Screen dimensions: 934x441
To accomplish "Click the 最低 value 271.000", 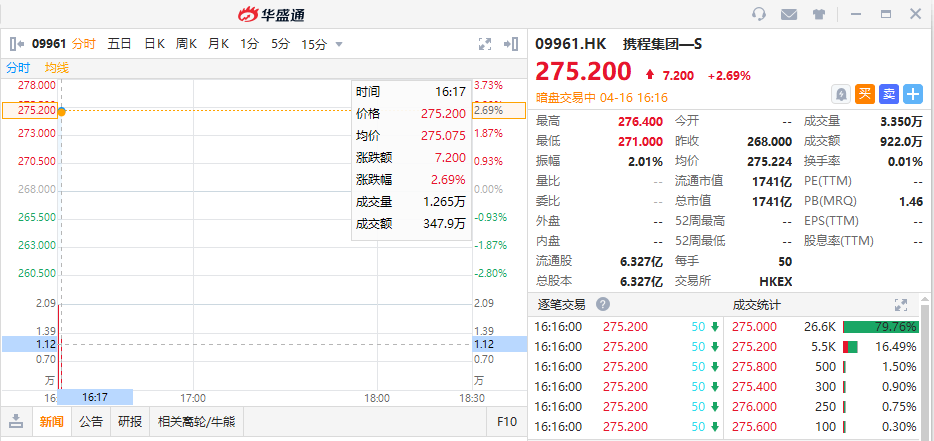I will coord(640,141).
